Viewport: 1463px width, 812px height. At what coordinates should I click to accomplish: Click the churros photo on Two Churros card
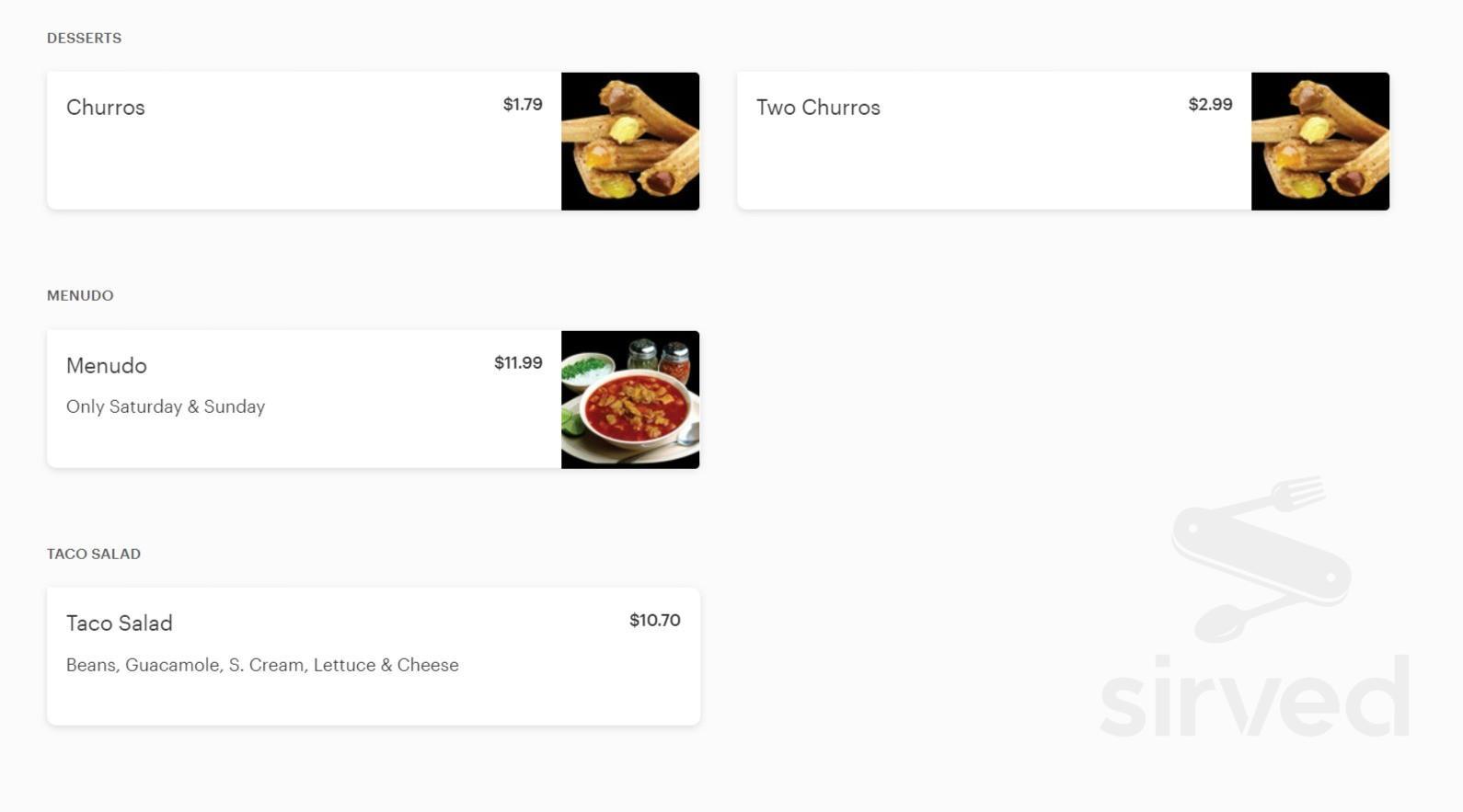pyautogui.click(x=1319, y=141)
